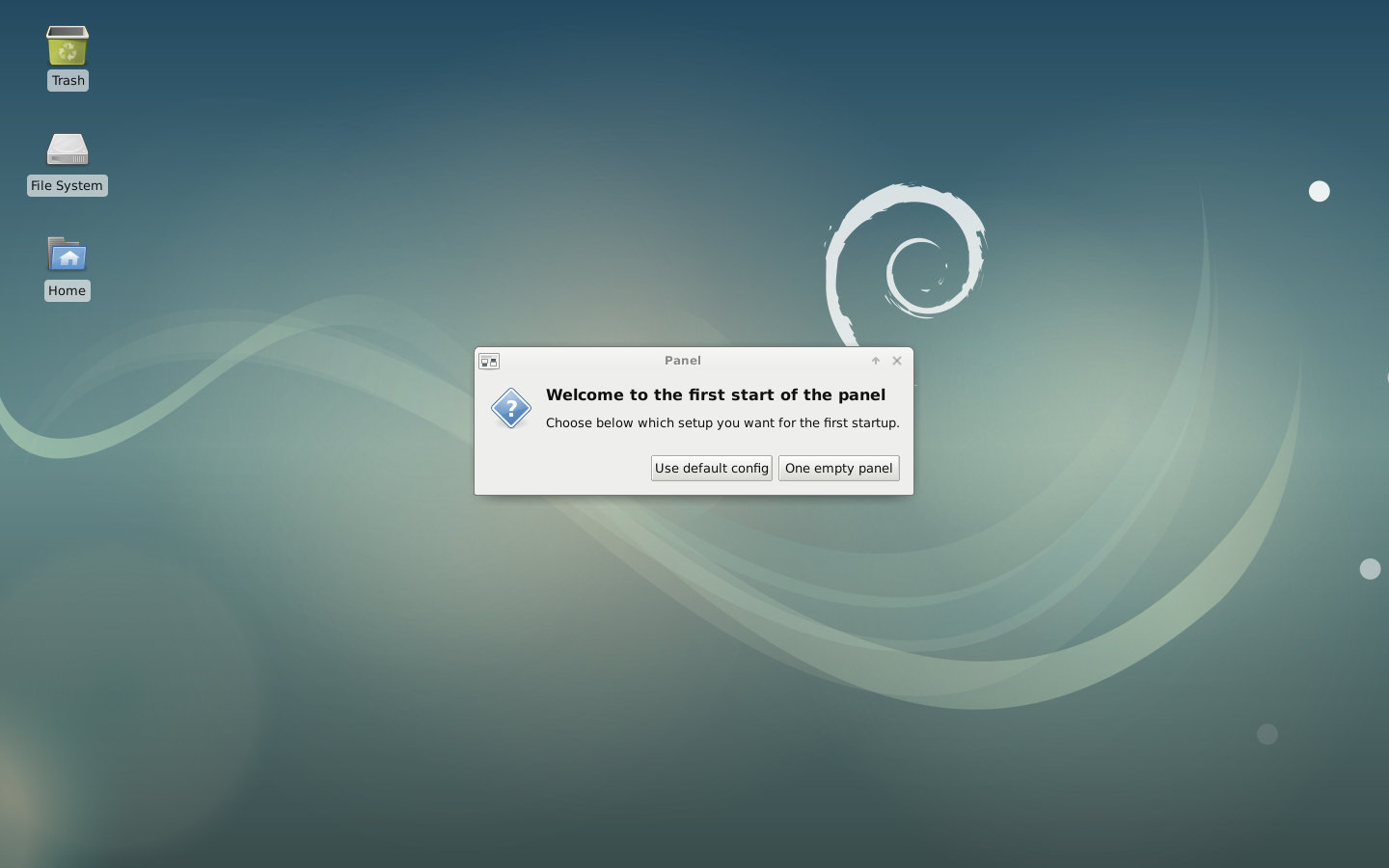Click the Trash label text

point(68,81)
